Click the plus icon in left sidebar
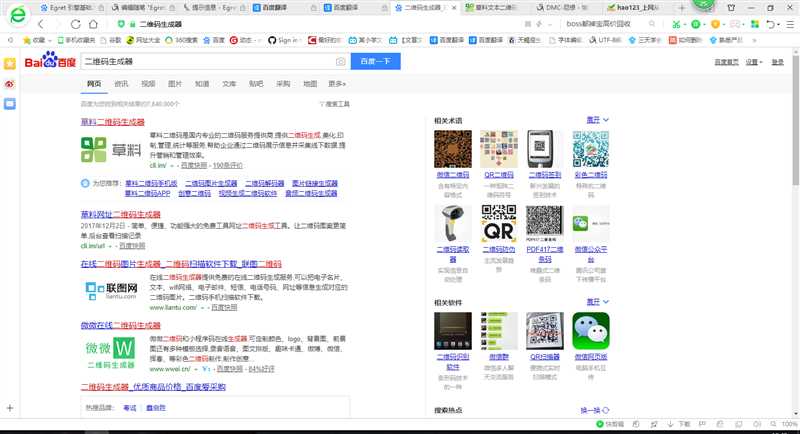800x434 pixels. tap(10, 408)
